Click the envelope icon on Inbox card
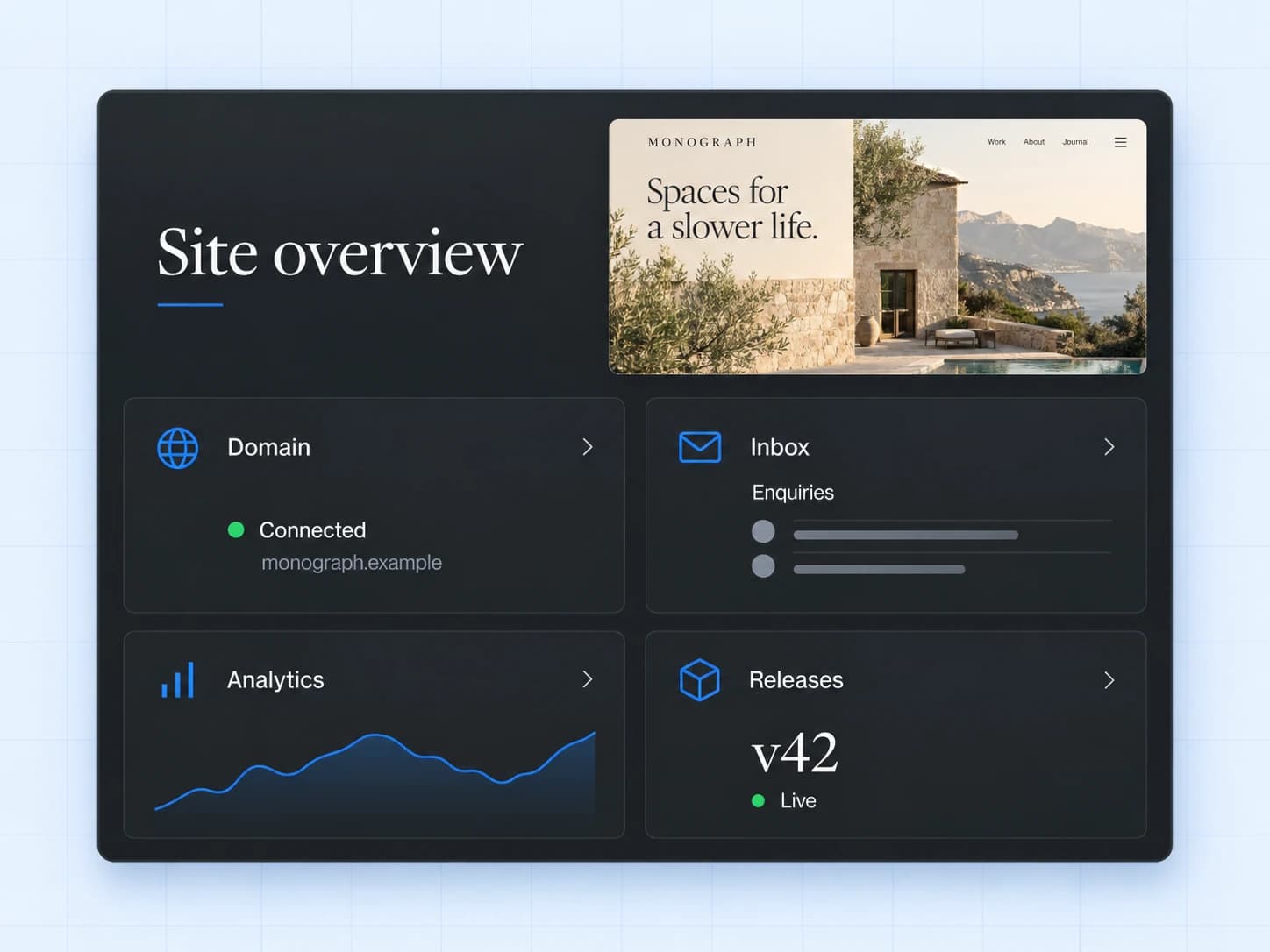 700,447
